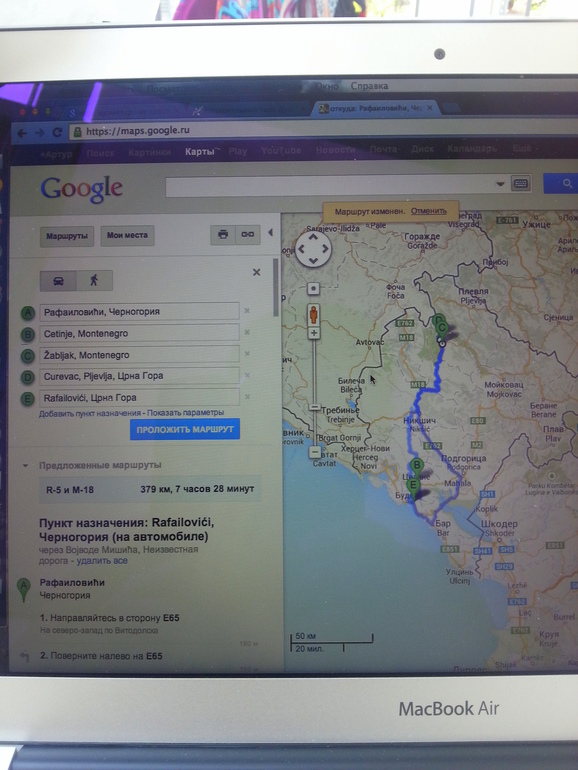578x770 pixels.
Task: Click map marker B near Cetinje
Action: 416,468
